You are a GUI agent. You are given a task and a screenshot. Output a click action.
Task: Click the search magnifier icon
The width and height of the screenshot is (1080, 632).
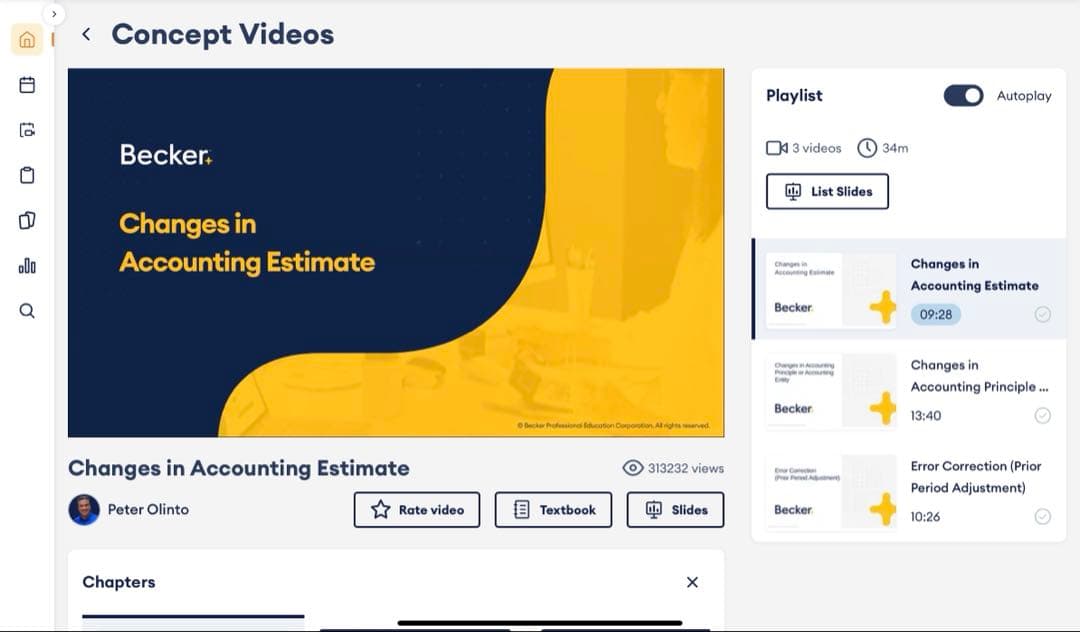27,311
